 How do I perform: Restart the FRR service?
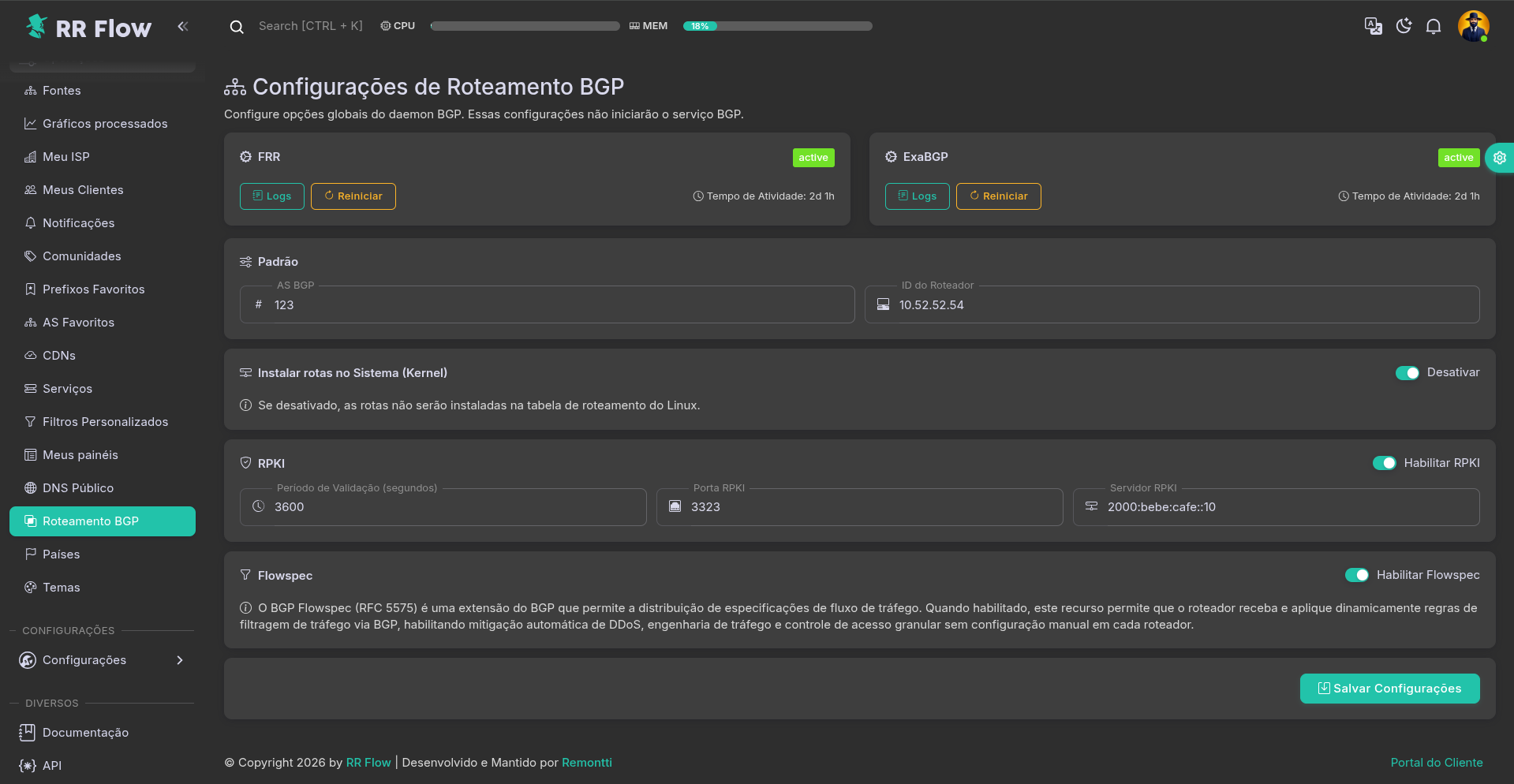[353, 196]
